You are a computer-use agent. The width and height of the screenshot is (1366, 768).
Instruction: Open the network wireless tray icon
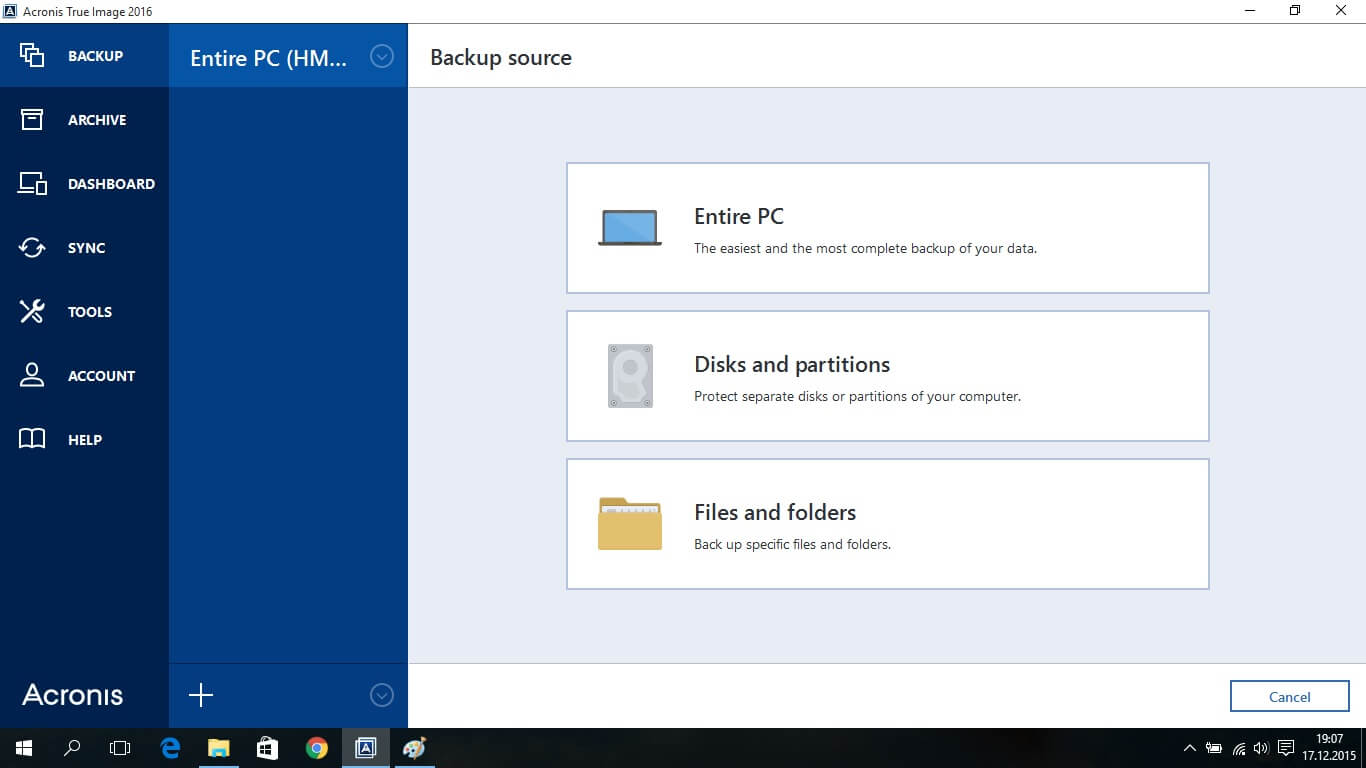1239,748
